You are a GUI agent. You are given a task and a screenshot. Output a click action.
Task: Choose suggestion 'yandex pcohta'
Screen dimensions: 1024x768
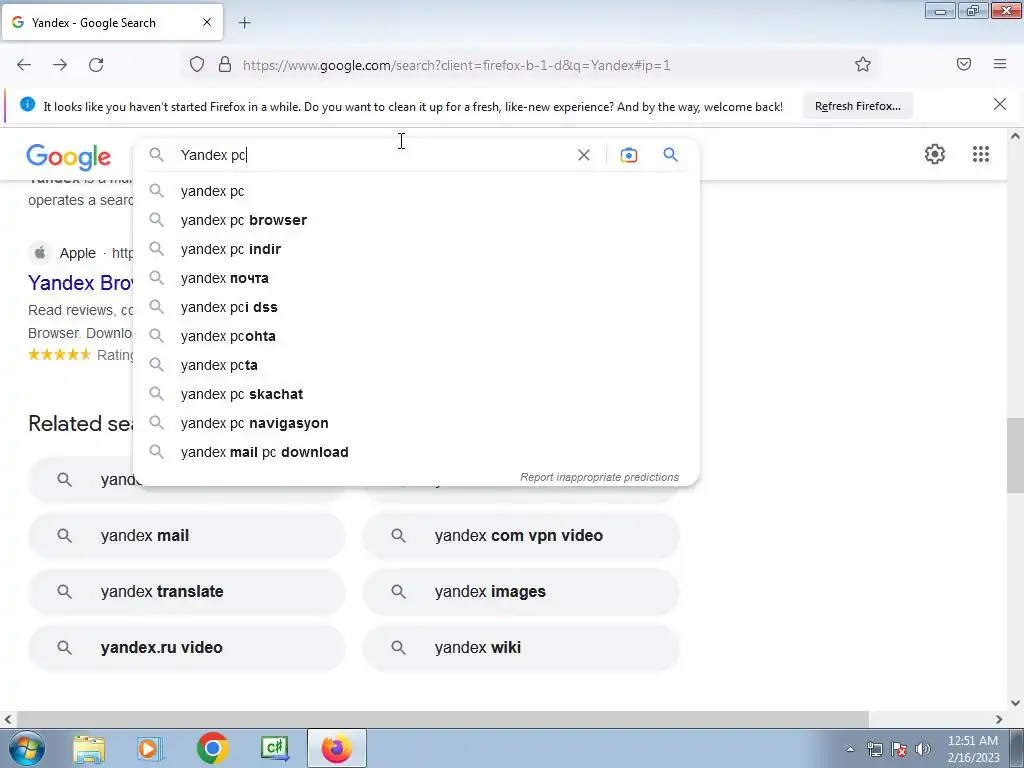(x=416, y=336)
